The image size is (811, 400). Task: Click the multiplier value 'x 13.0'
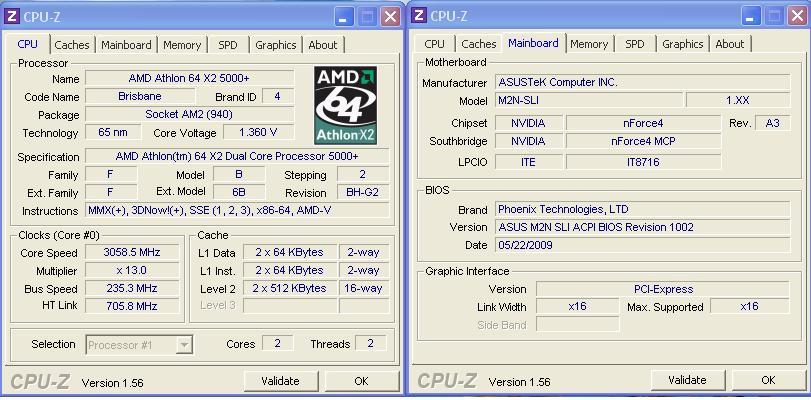tap(132, 271)
